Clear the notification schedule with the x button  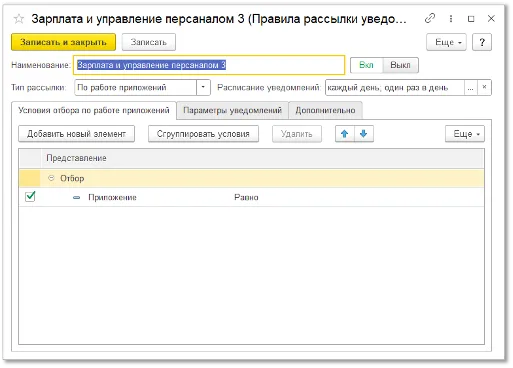[484, 88]
